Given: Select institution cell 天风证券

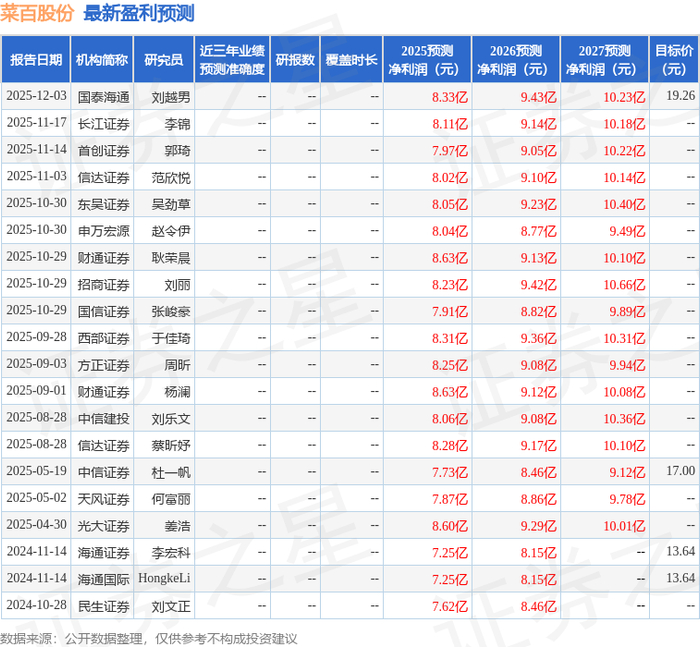Looking at the screenshot, I should pyautogui.click(x=104, y=499).
